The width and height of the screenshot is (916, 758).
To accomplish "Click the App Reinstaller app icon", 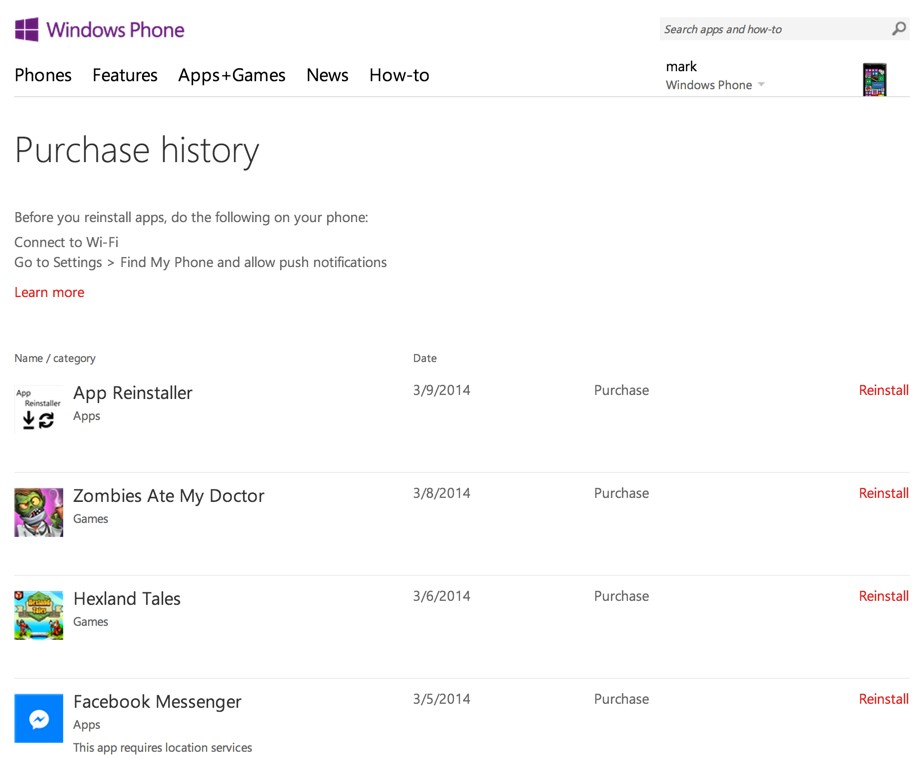I will [39, 409].
